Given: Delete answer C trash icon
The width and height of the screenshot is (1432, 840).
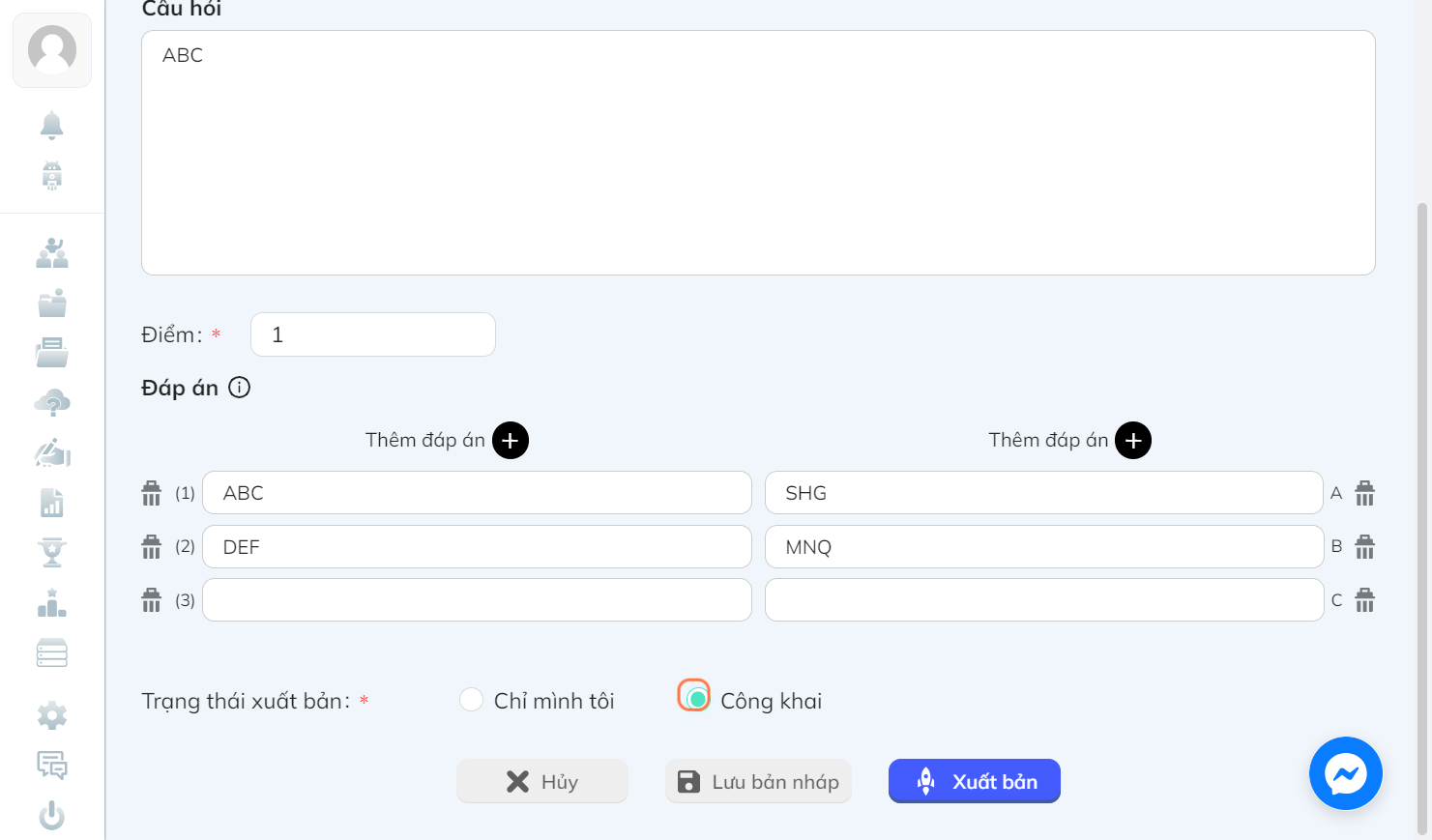Looking at the screenshot, I should click(x=1365, y=599).
